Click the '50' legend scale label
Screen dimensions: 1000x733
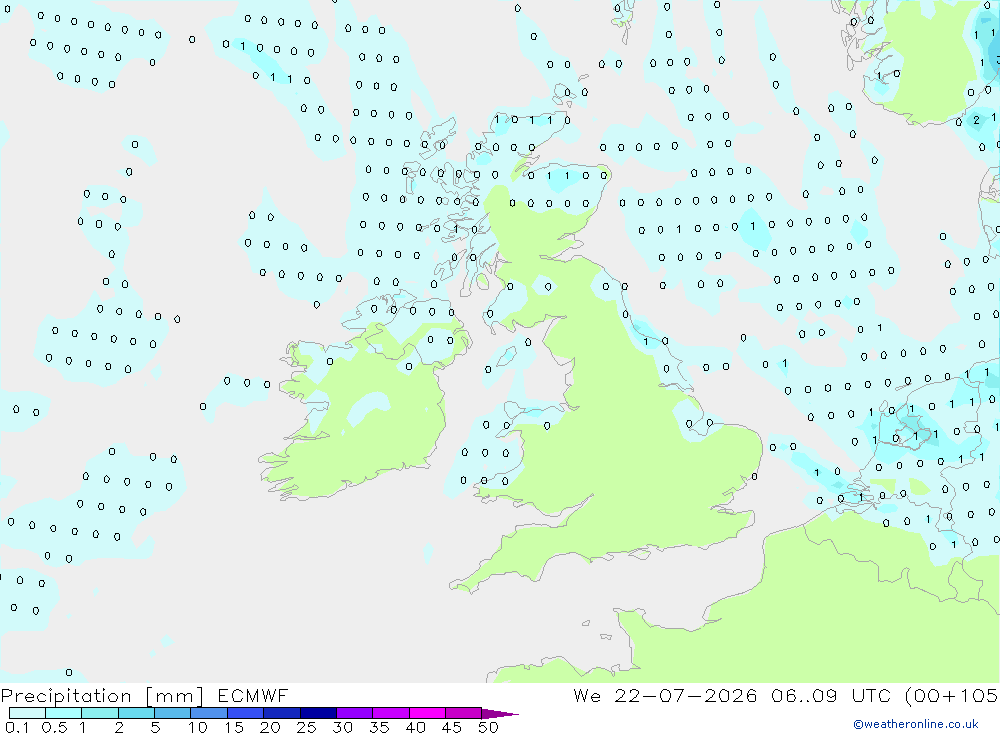pos(488,727)
